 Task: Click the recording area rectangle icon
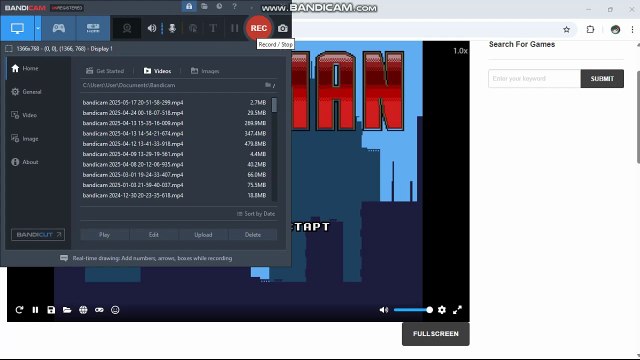coord(9,49)
